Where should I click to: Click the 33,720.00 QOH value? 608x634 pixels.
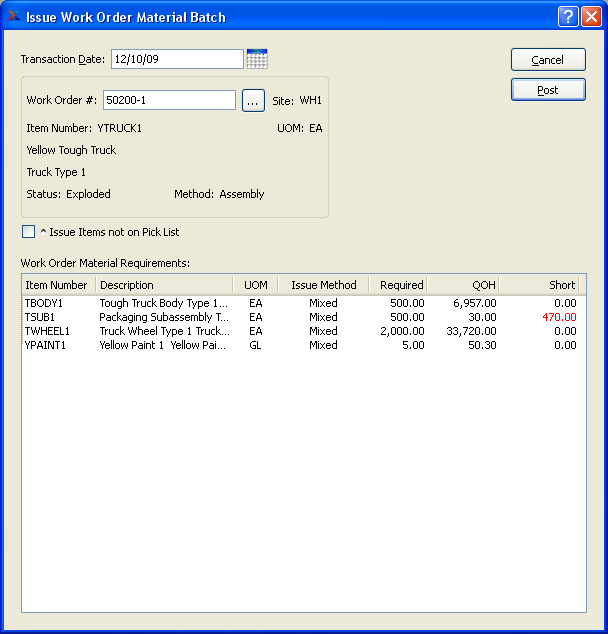click(471, 331)
